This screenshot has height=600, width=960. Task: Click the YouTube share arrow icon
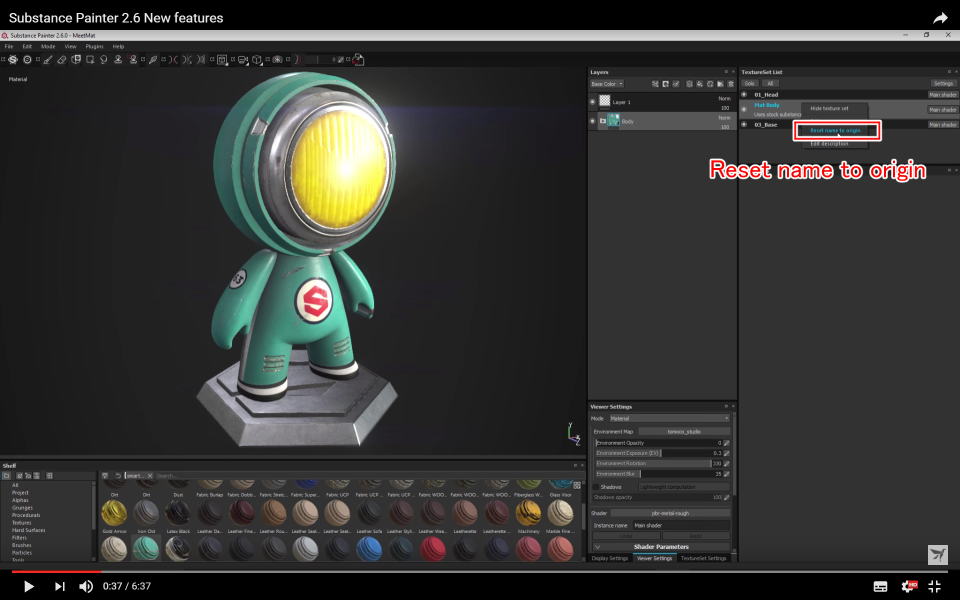click(940, 18)
